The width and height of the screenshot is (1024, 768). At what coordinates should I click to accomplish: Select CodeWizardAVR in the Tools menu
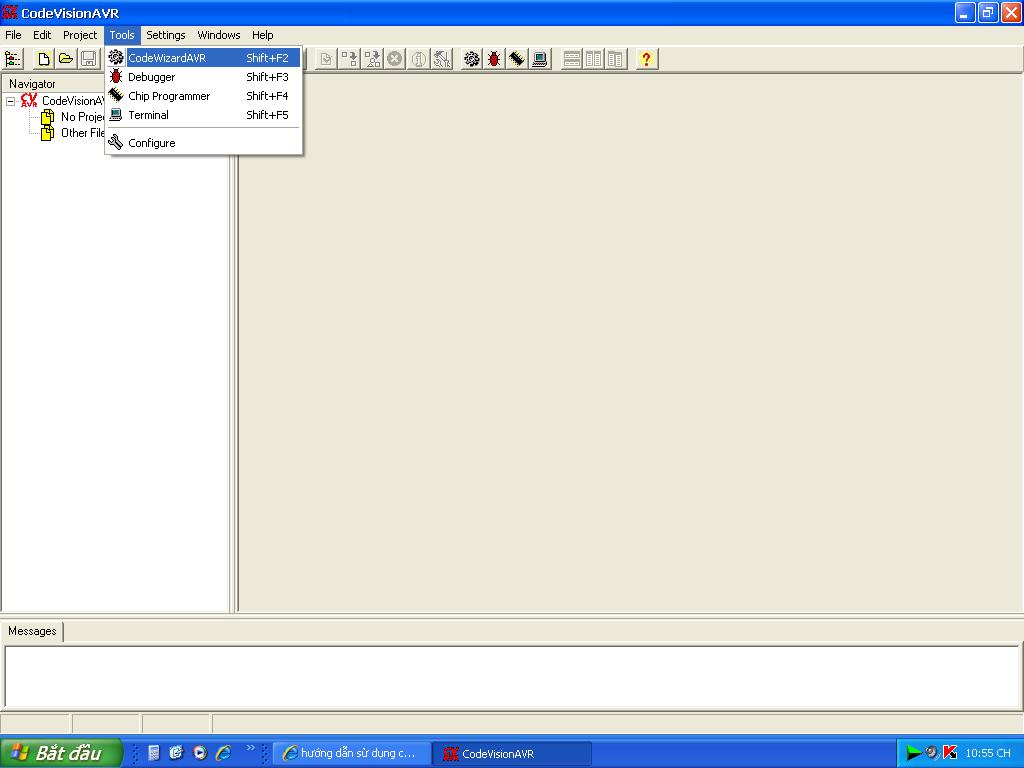(x=203, y=57)
